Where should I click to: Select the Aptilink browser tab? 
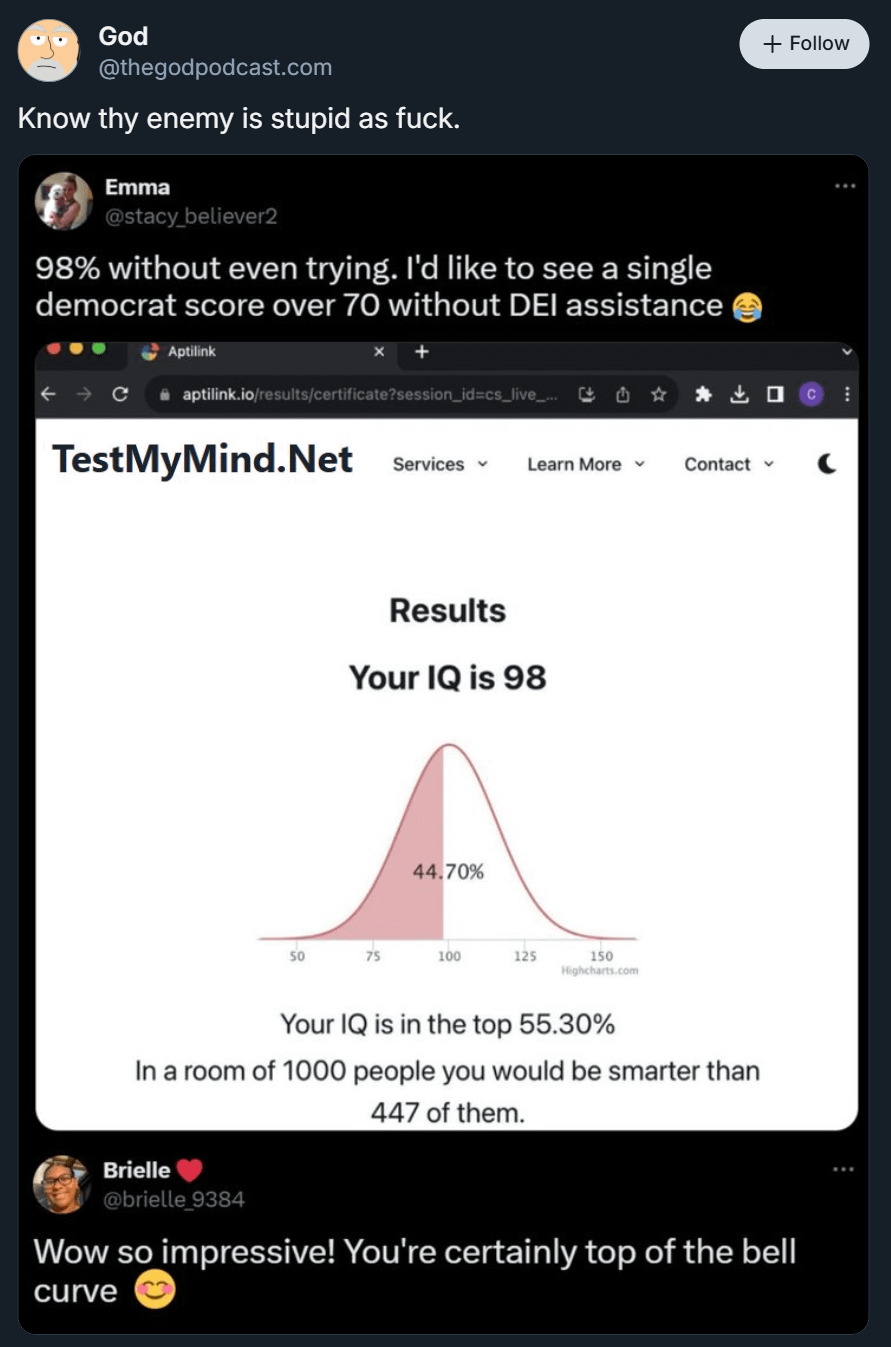240,352
